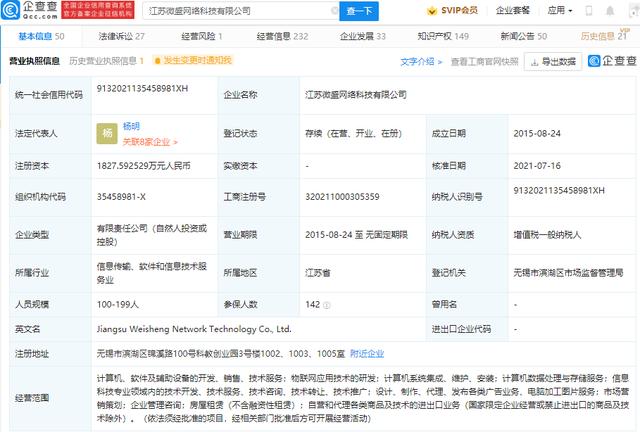This screenshot has width=640, height=432.
Task: Click the 企查查 logo in the header
Action: coord(33,12)
